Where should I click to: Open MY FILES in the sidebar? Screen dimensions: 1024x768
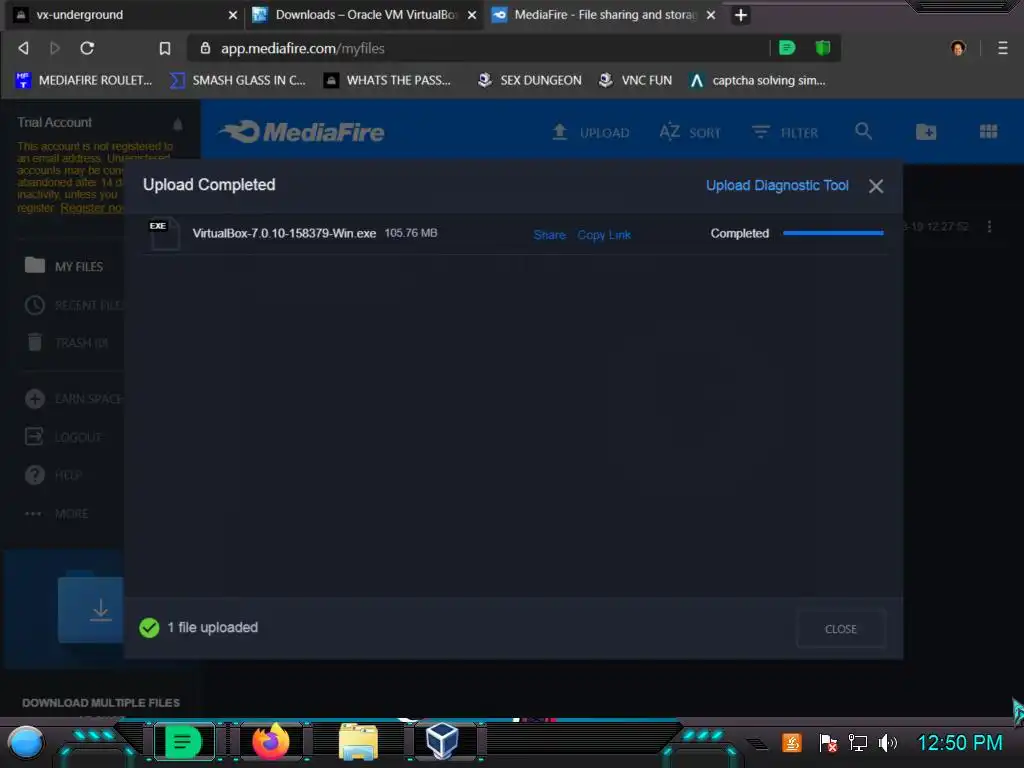coord(64,266)
